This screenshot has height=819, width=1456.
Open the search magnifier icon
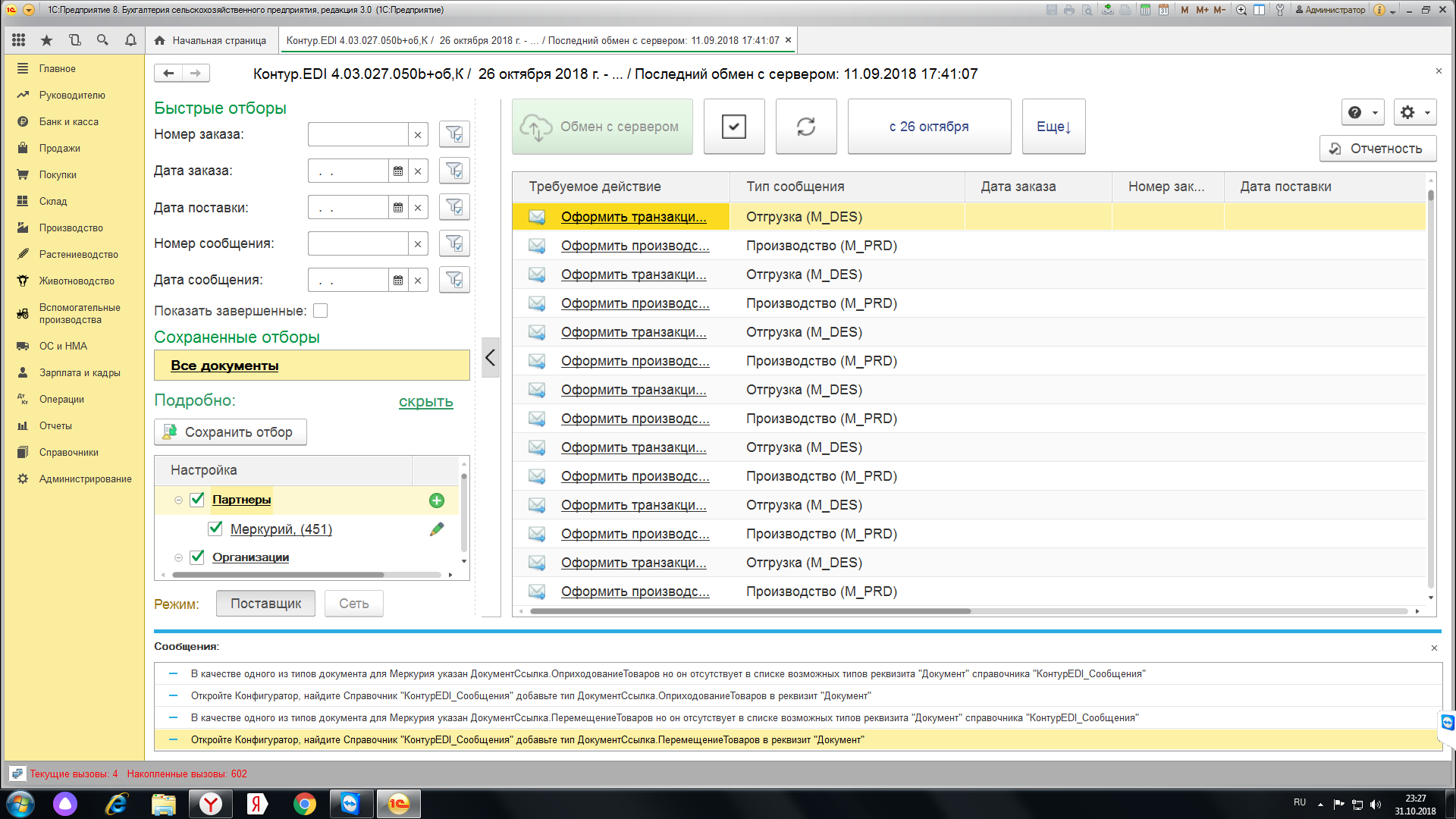click(x=102, y=40)
